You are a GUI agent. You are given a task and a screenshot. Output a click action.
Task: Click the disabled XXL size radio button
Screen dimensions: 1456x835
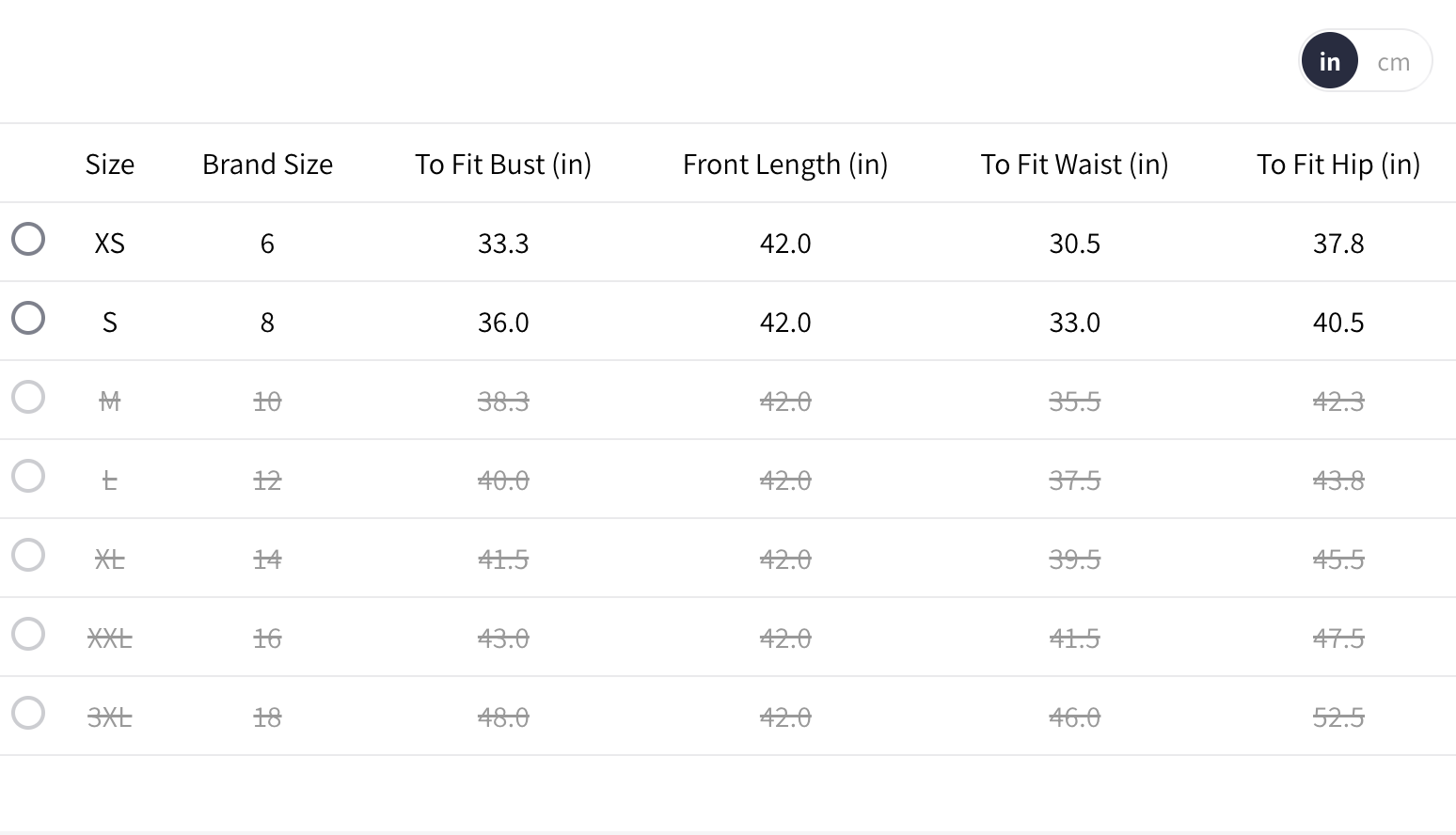click(x=28, y=634)
